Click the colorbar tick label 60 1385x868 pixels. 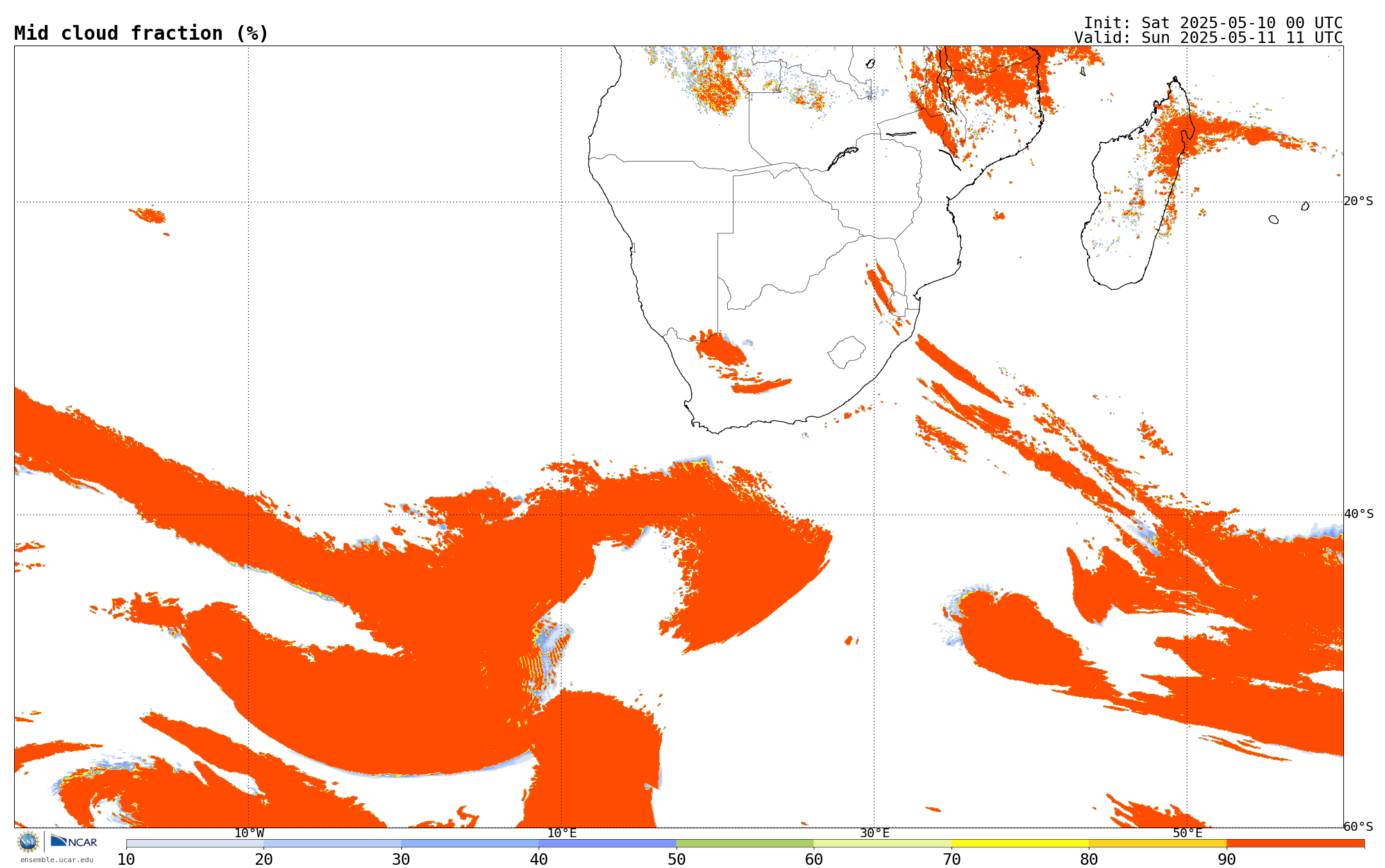(814, 859)
